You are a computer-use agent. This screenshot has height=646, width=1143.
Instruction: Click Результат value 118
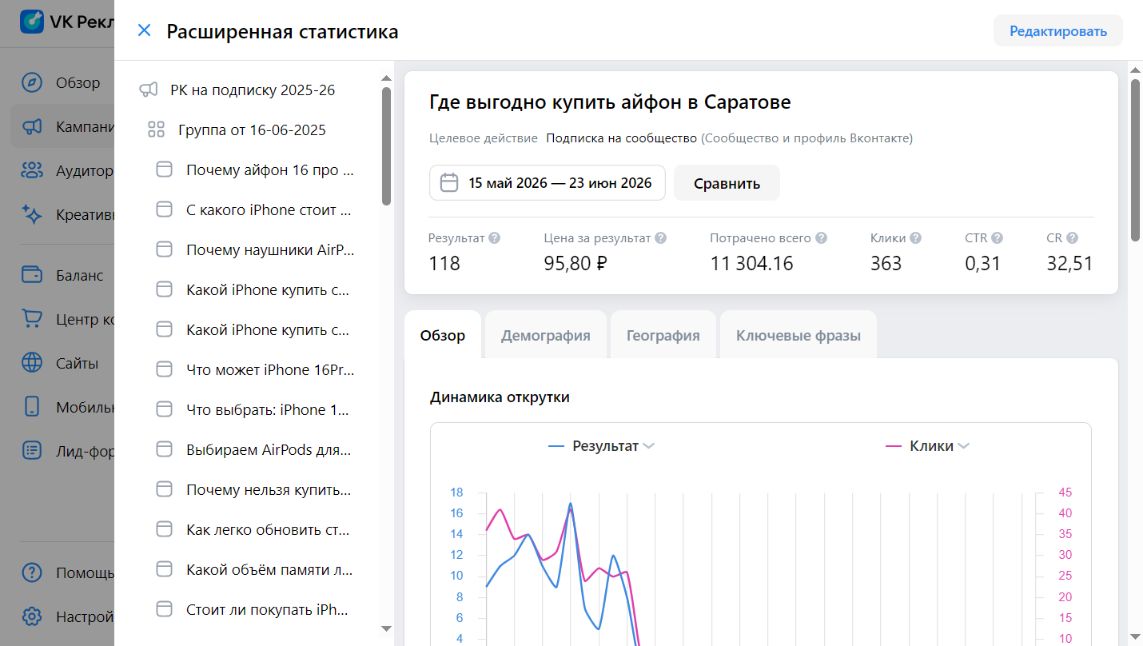point(444,263)
